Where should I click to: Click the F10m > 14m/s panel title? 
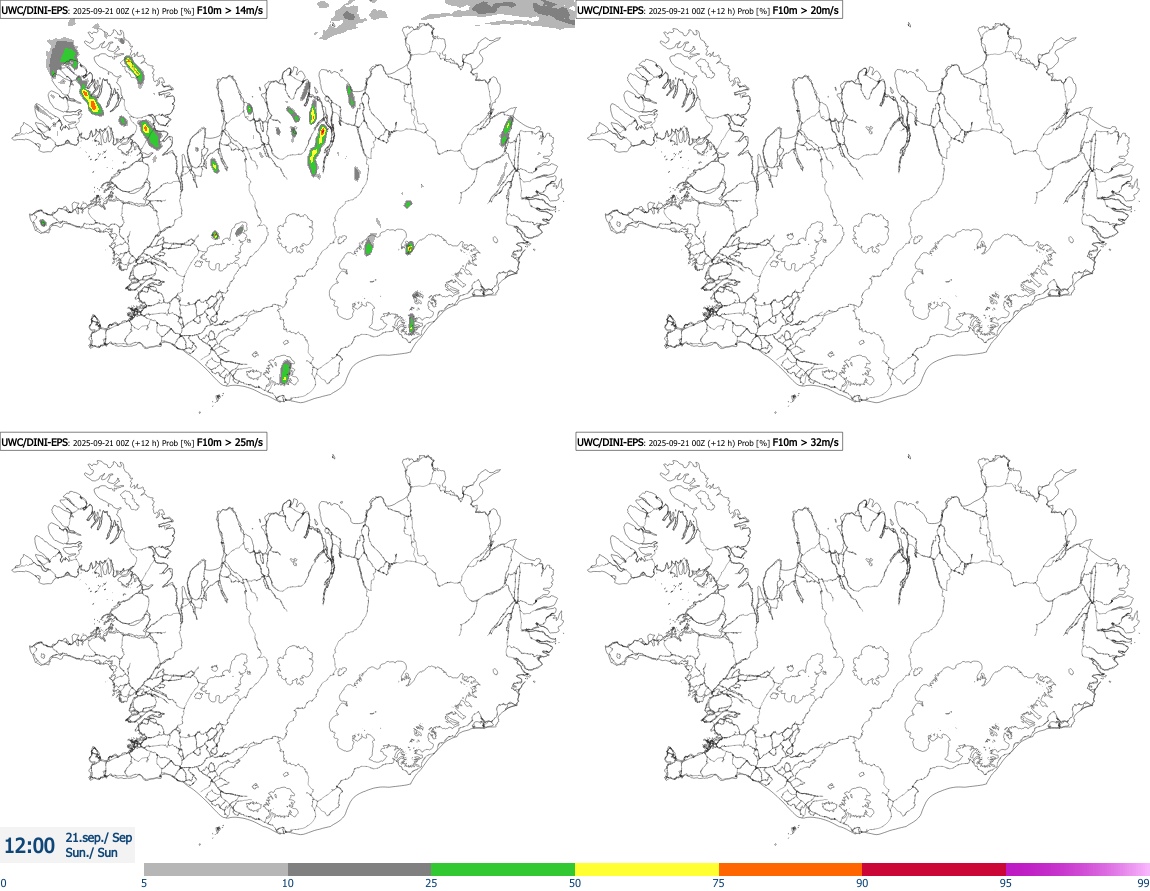[133, 10]
